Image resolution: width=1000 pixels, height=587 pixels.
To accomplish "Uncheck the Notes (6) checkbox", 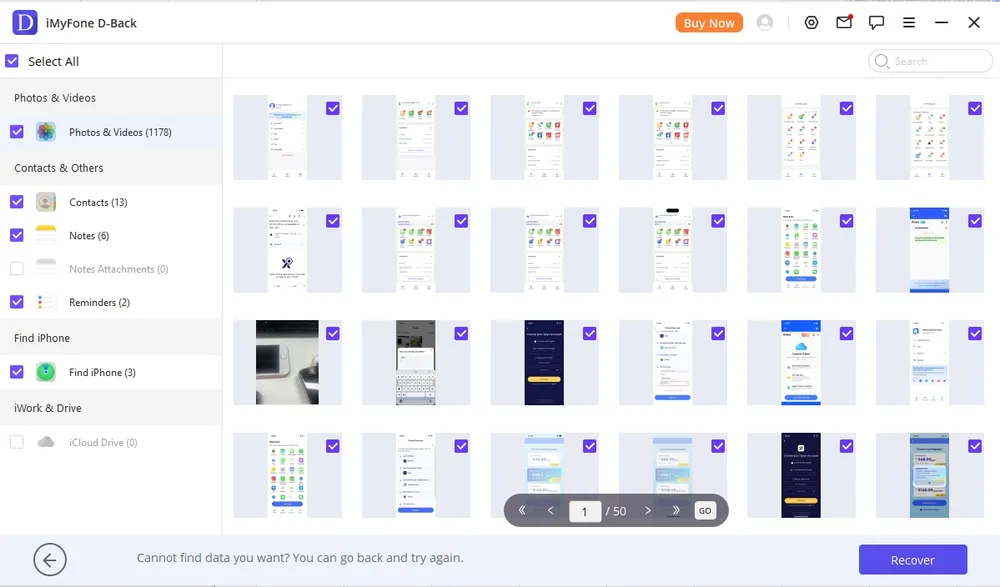I will click(17, 235).
